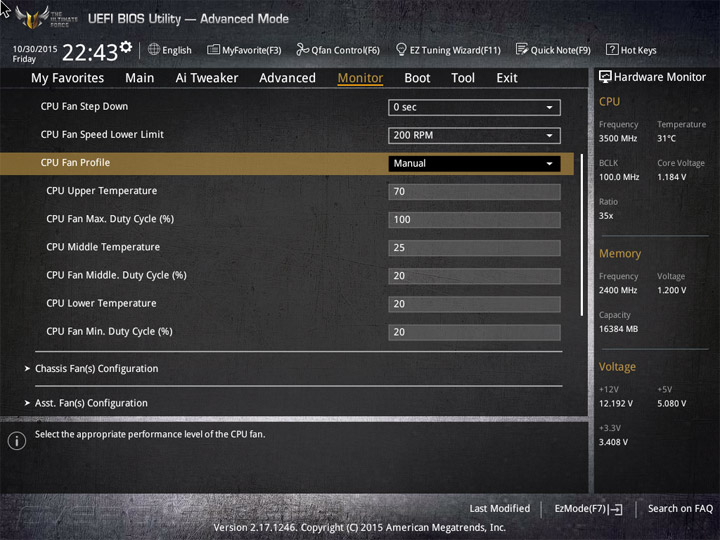
Task: Click the Quick Note notepad icon
Action: click(x=522, y=49)
